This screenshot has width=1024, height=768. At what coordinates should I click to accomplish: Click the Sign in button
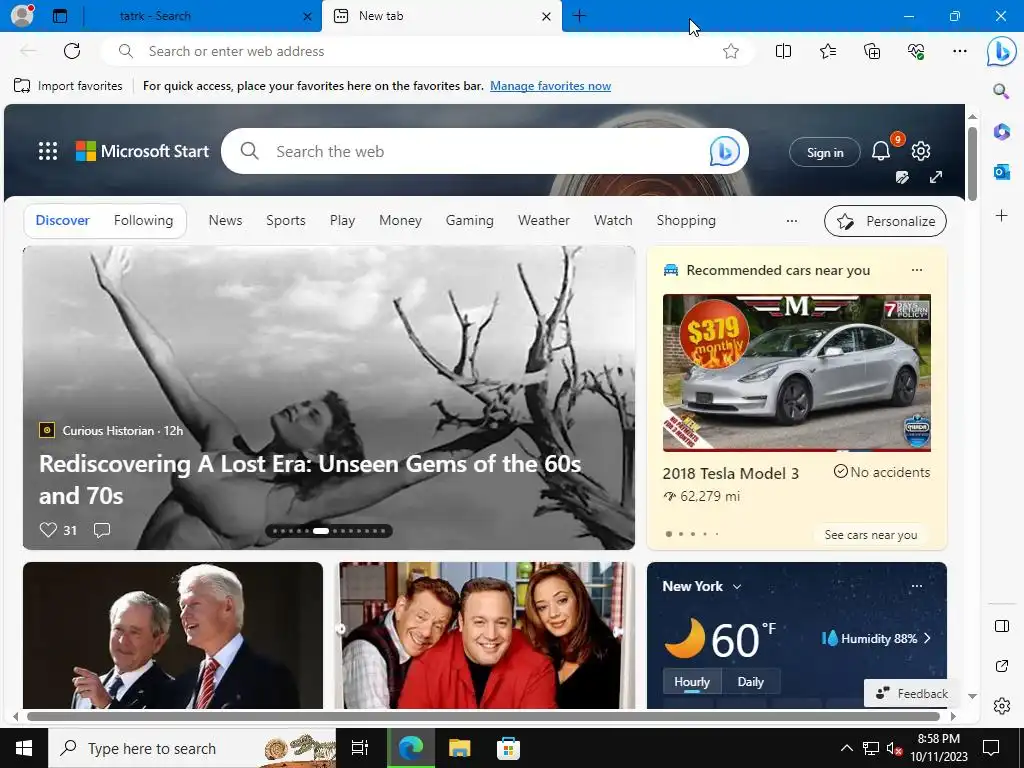(825, 152)
